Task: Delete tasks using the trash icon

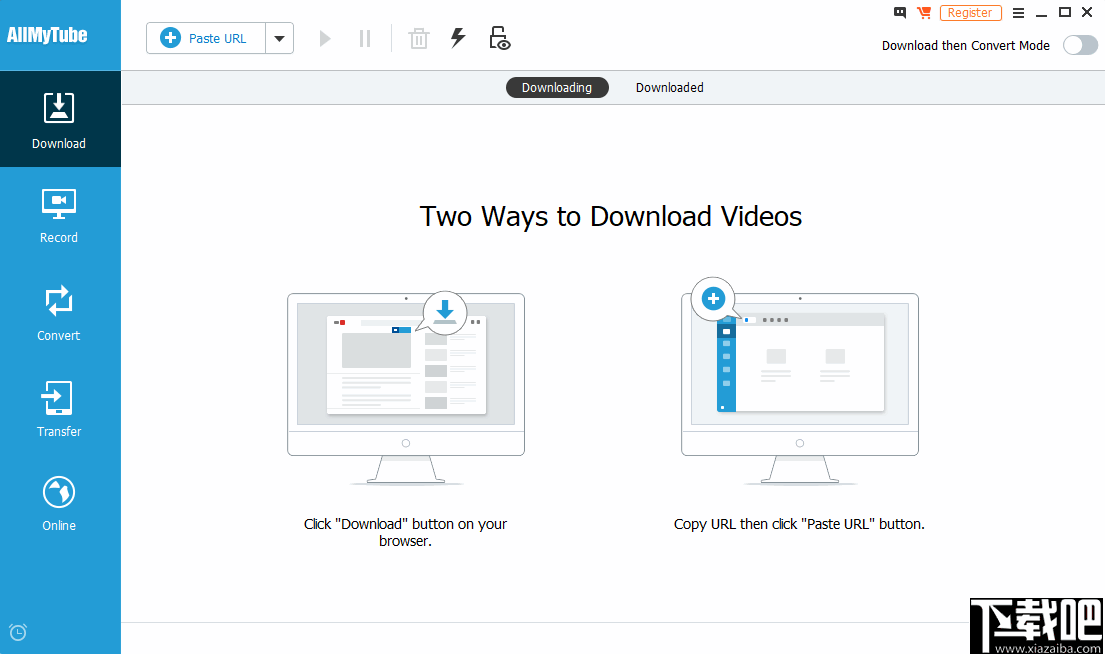Action: [418, 38]
